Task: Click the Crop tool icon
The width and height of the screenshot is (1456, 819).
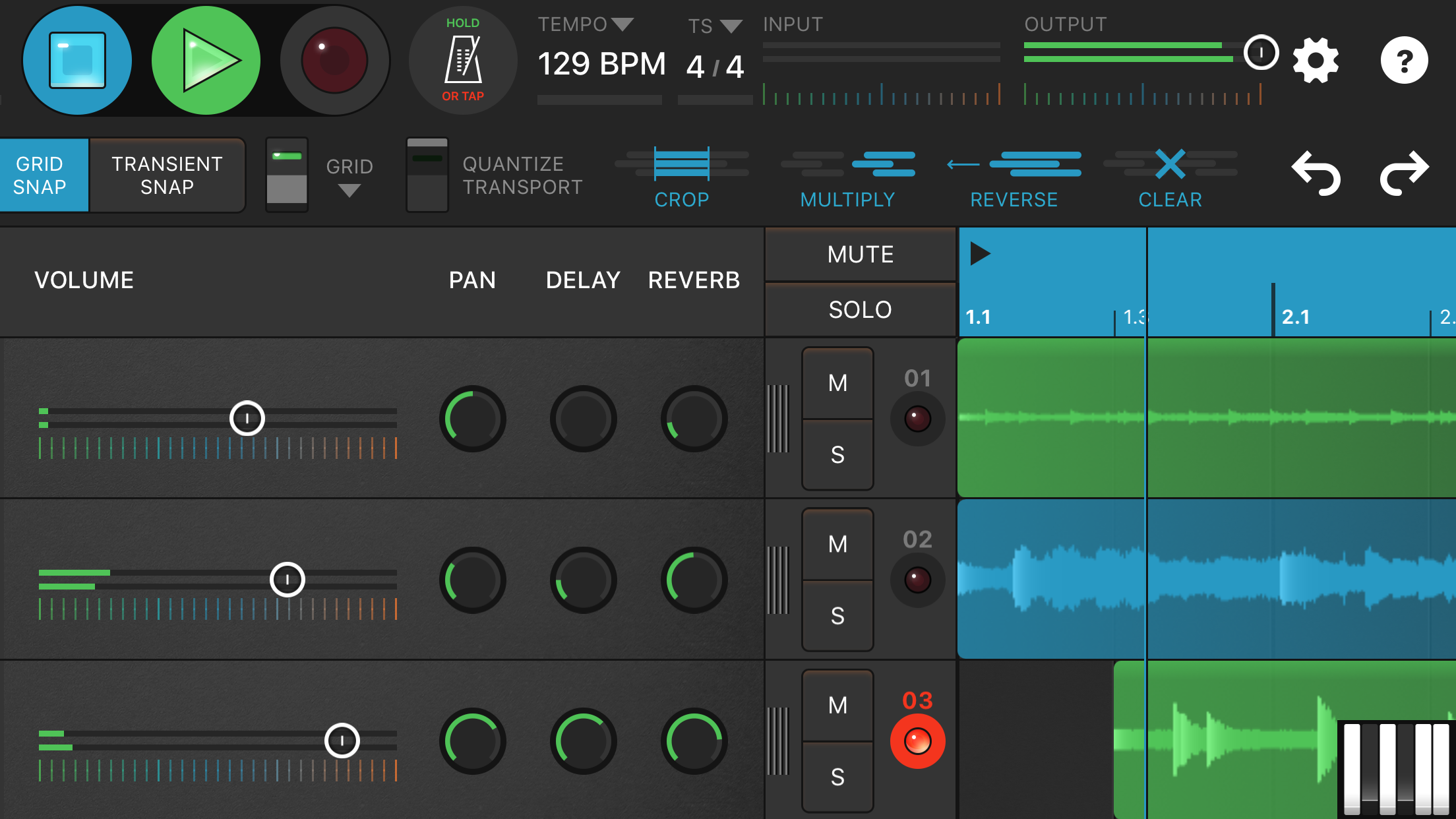Action: pyautogui.click(x=681, y=164)
